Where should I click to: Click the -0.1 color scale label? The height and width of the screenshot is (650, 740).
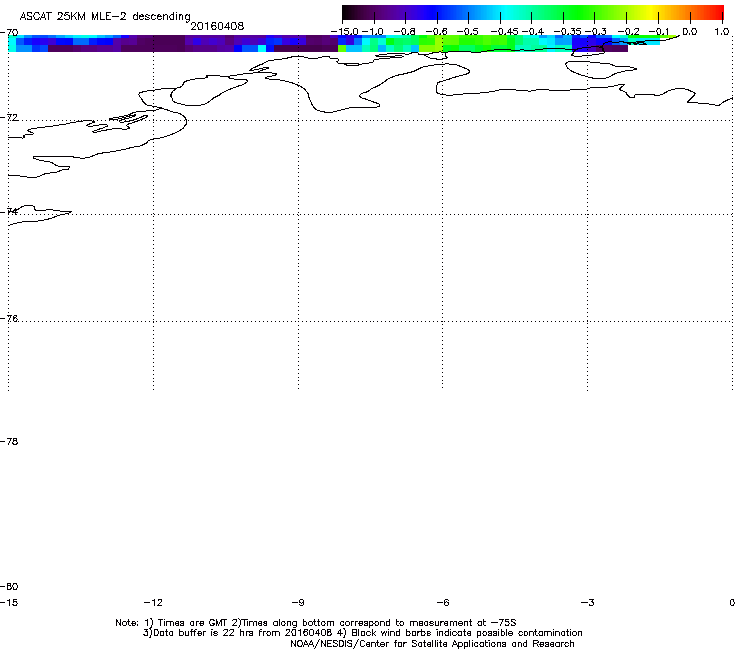coord(659,32)
